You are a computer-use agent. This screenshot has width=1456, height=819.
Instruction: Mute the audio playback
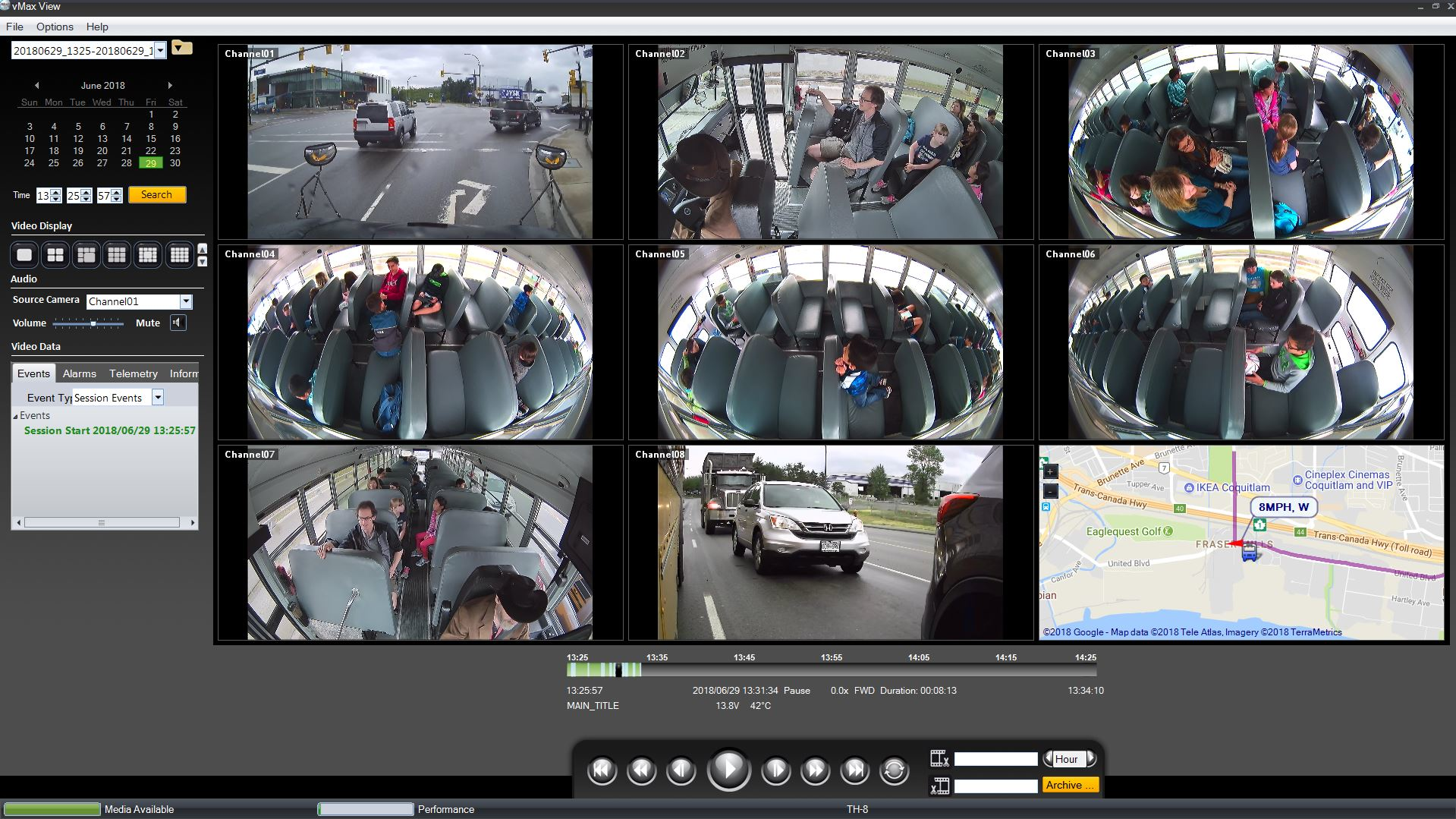tap(178, 323)
